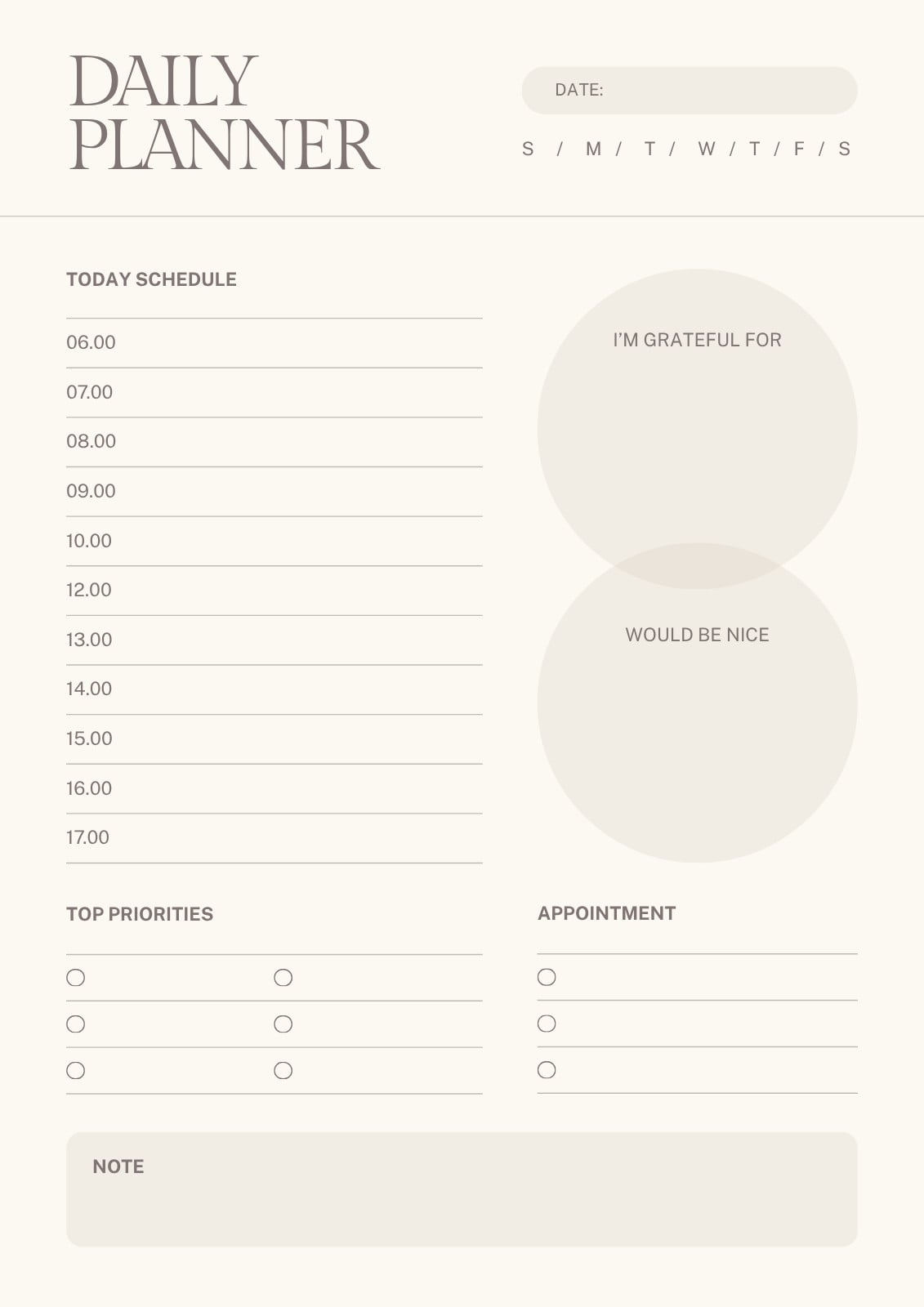924x1307 pixels.
Task: Select M for Monday in day row
Action: pyautogui.click(x=594, y=149)
